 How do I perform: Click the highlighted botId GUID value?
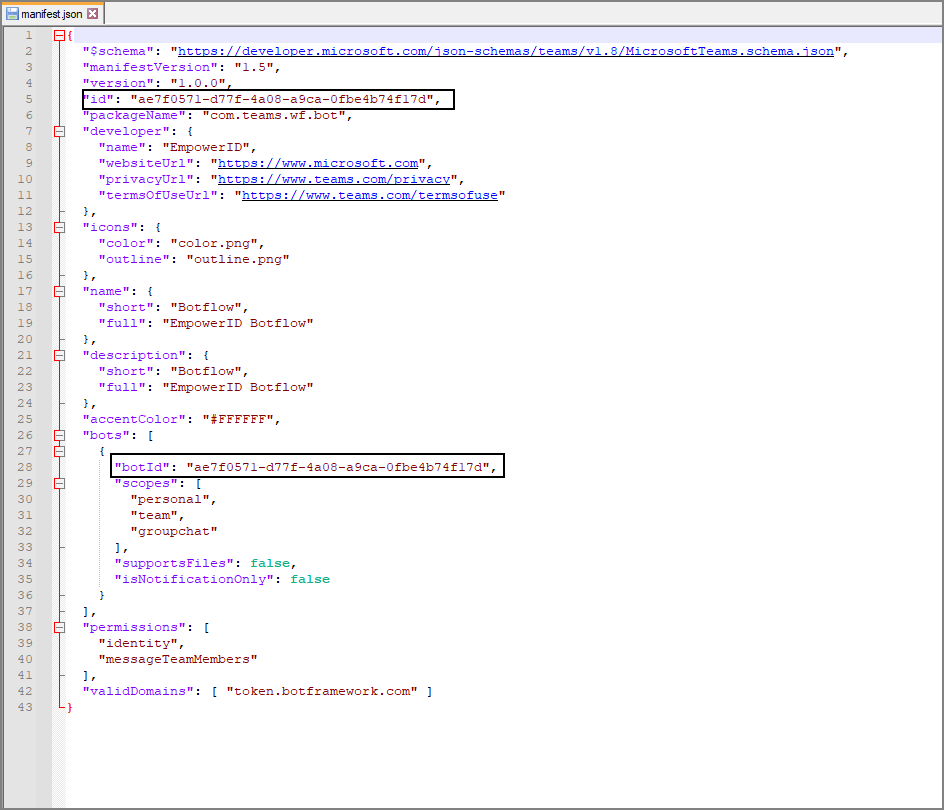341,467
